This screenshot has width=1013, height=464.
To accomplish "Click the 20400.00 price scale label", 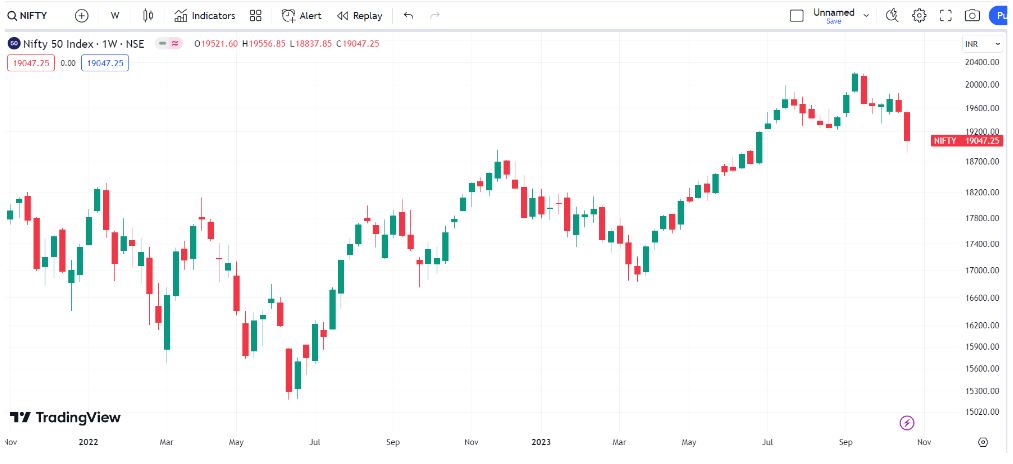I will (981, 62).
